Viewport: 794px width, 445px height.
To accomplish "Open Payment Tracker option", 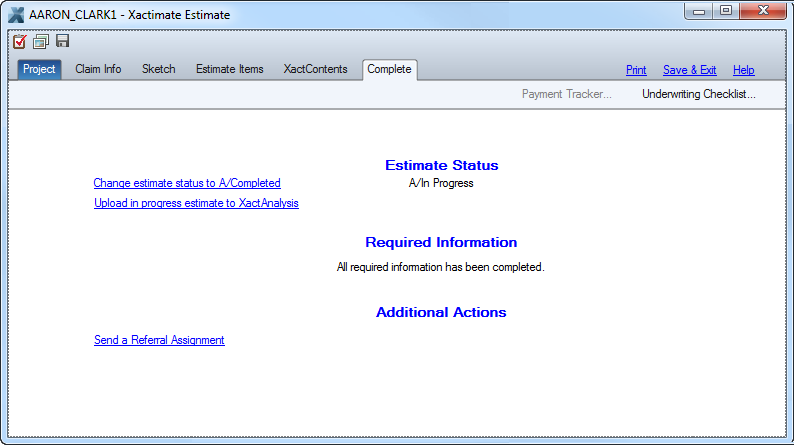I will [x=567, y=94].
